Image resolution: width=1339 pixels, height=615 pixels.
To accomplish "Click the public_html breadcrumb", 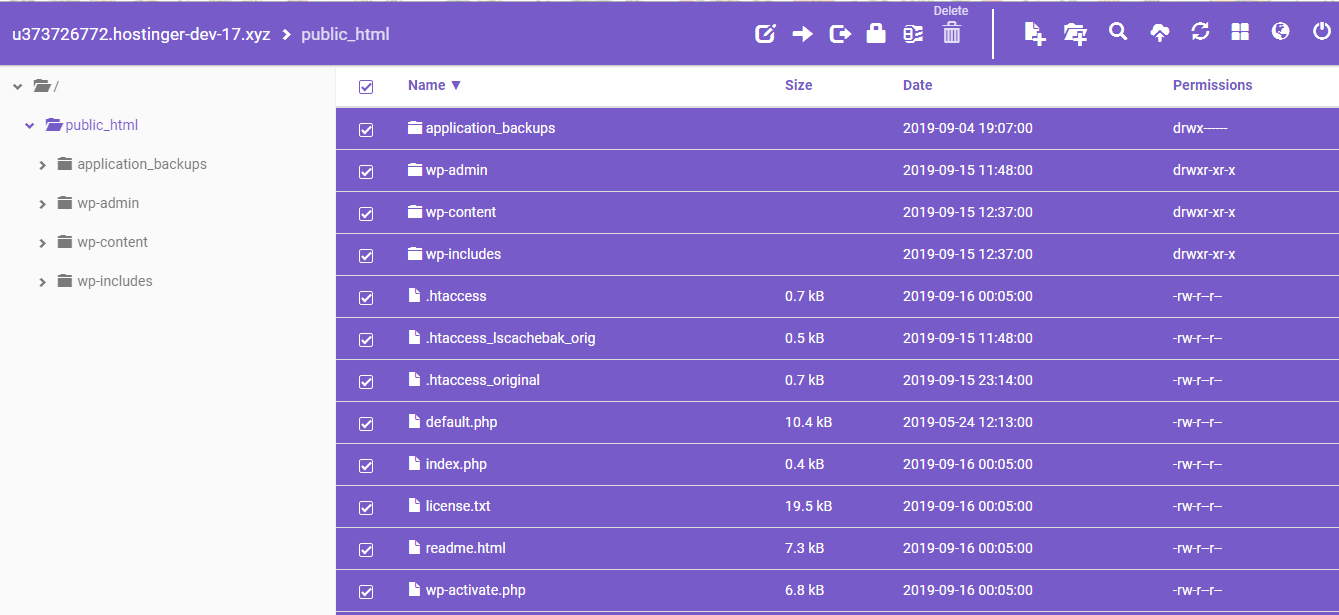I will [x=345, y=34].
